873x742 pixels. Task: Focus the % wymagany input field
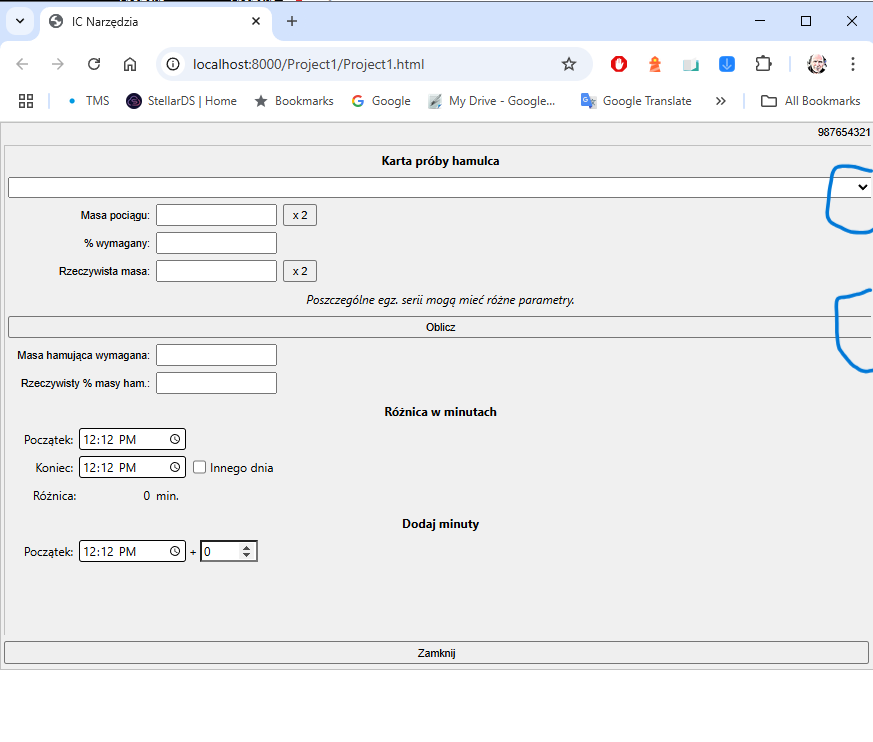[216, 243]
